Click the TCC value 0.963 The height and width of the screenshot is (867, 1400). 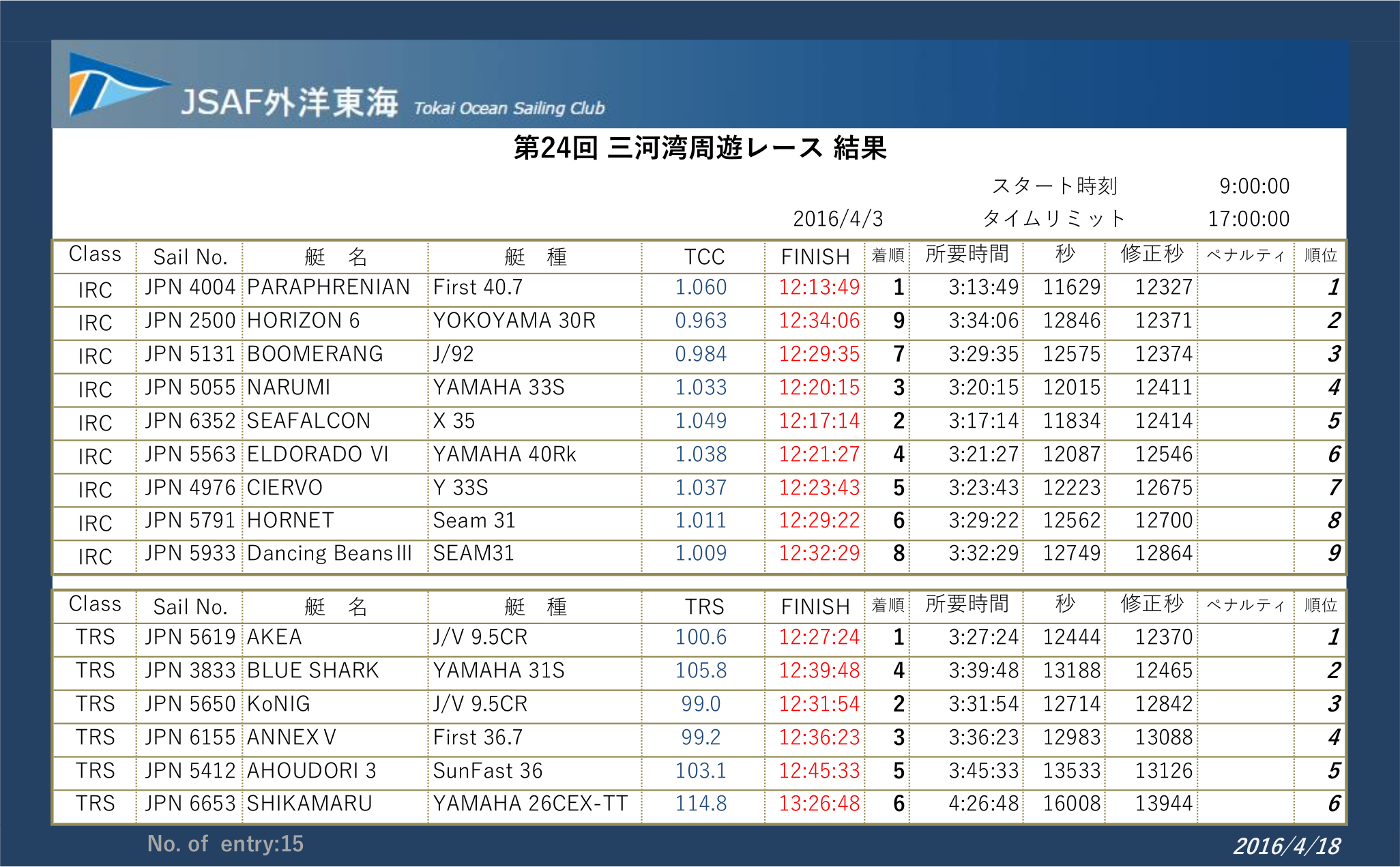(x=701, y=321)
